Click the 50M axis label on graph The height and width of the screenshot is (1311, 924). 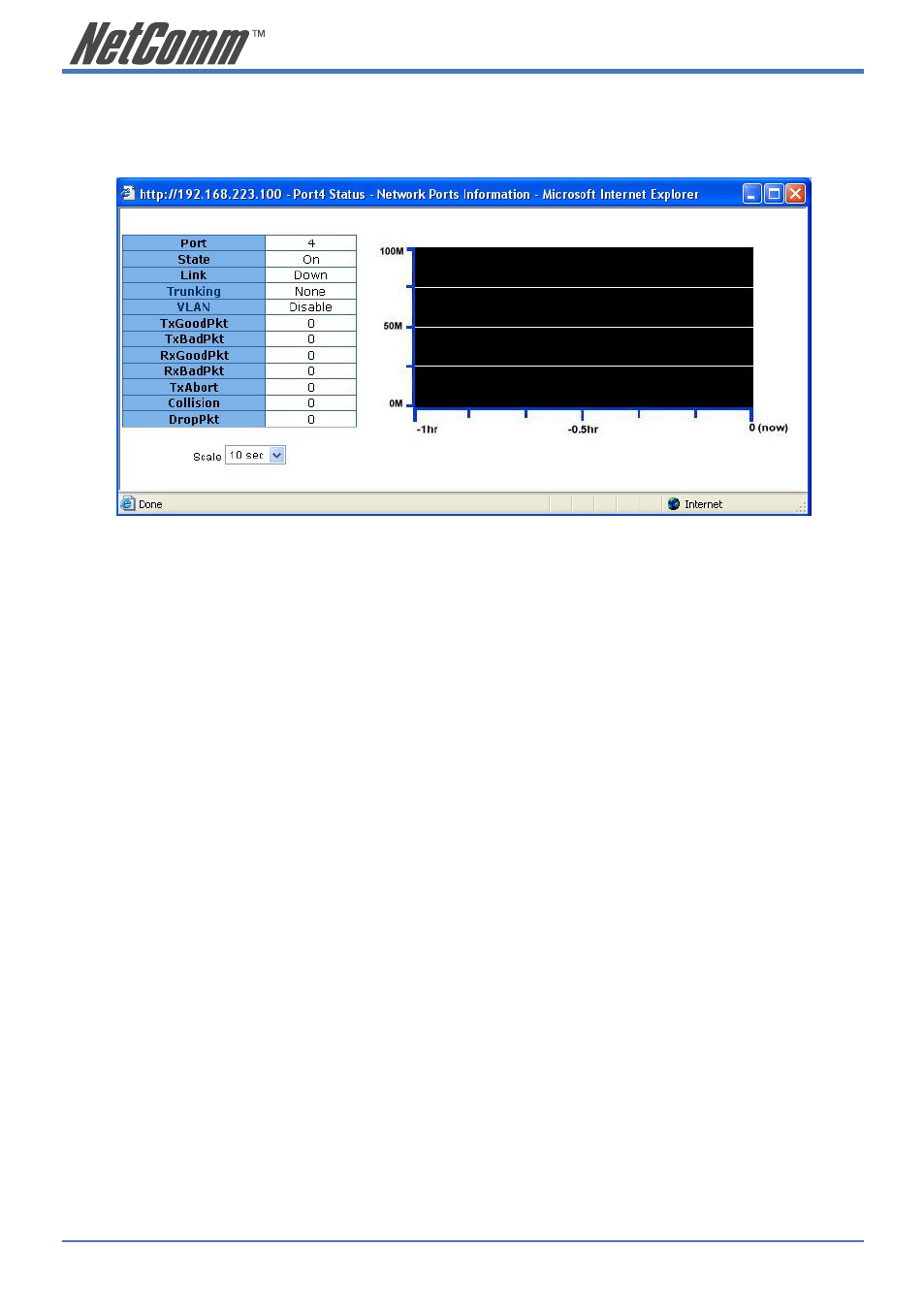point(393,326)
